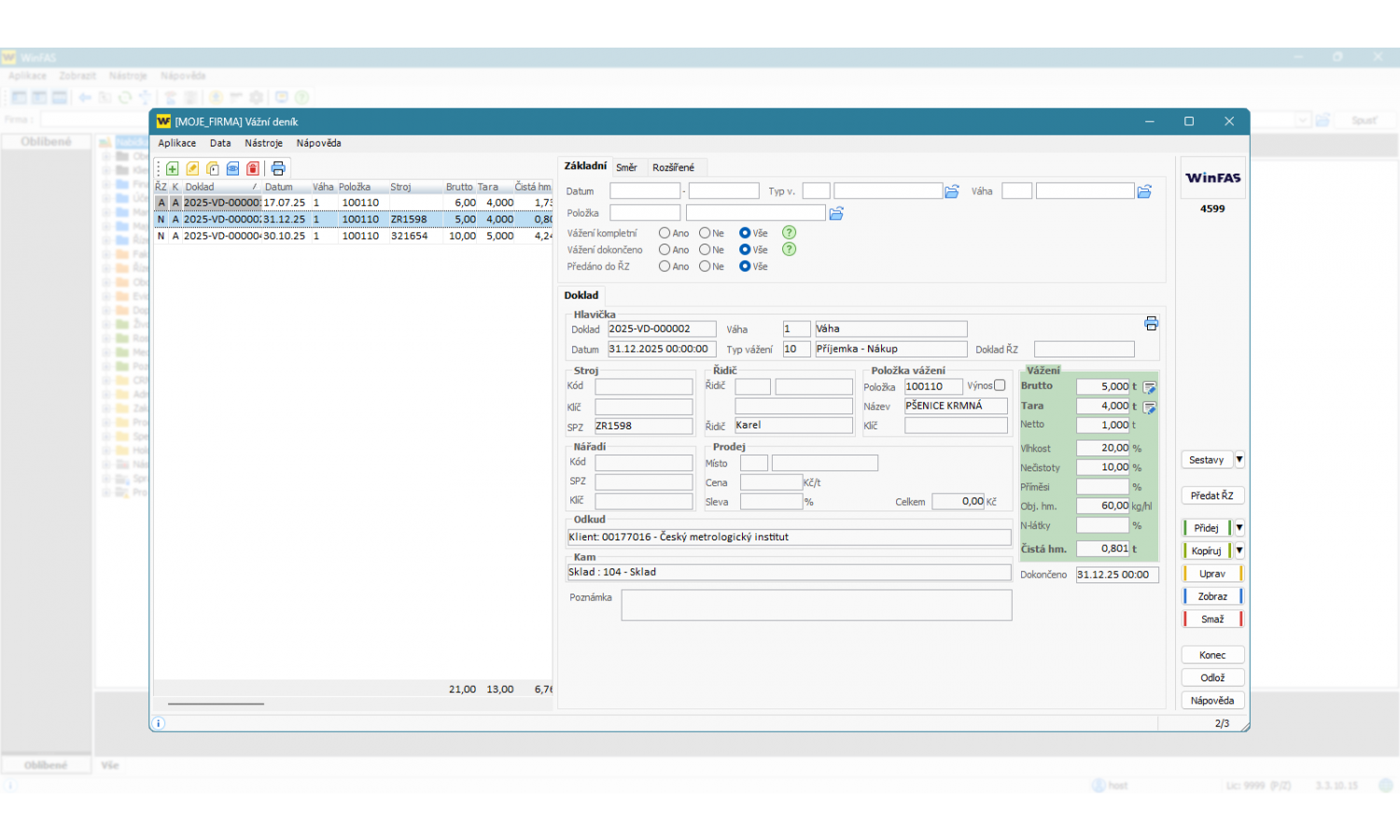Open the Nástroje menu
This screenshot has height=840, width=1400.
coord(263,144)
